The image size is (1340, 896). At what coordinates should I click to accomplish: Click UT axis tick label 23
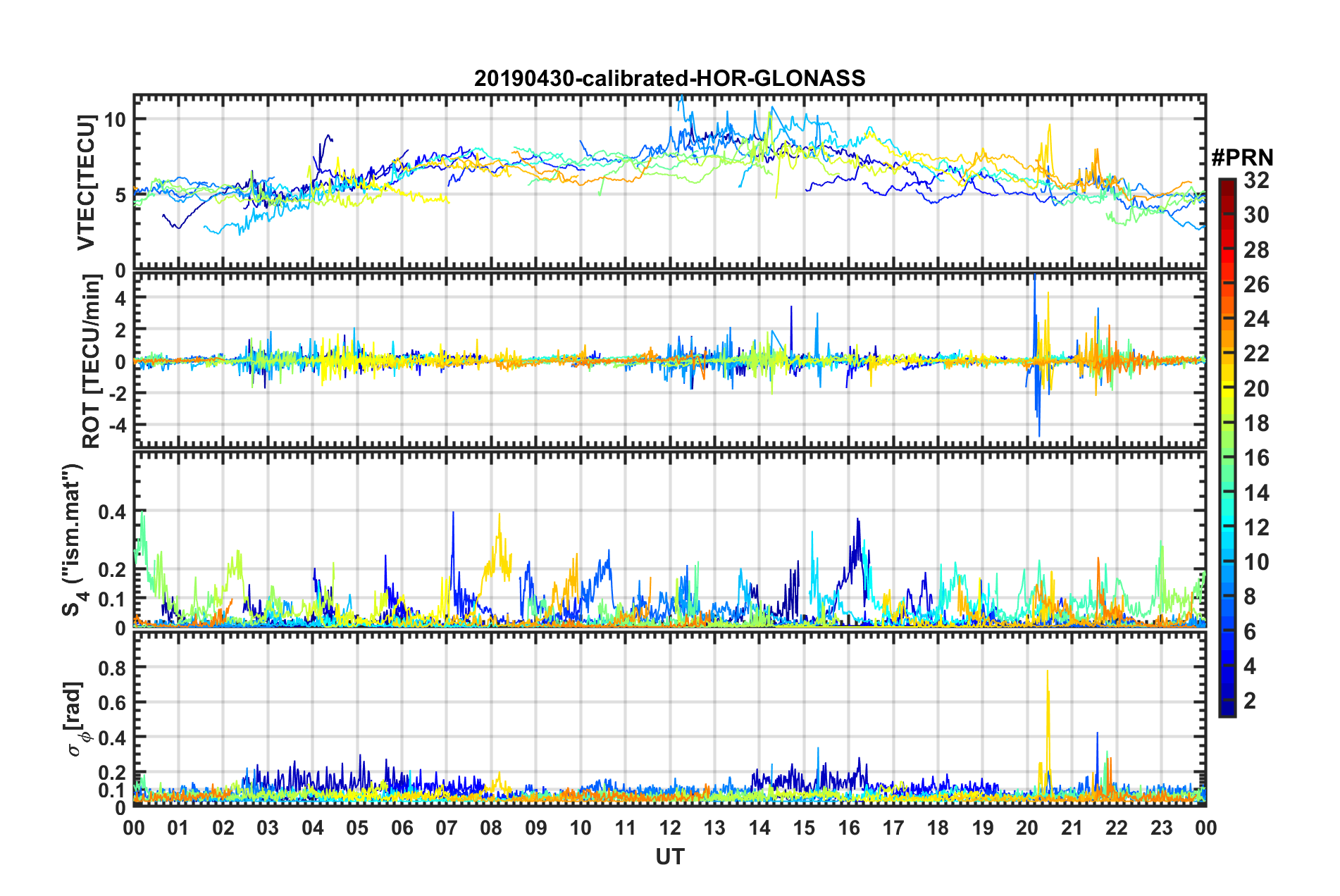point(1161,828)
